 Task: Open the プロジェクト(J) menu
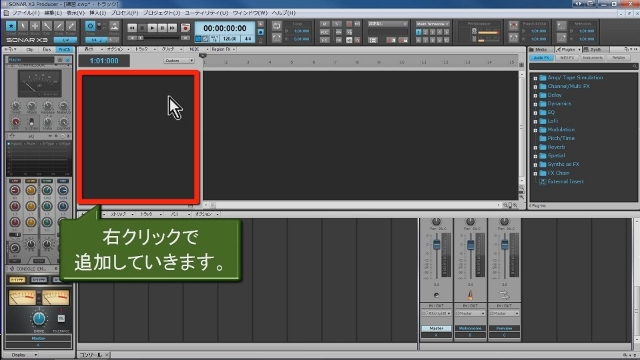click(161, 13)
